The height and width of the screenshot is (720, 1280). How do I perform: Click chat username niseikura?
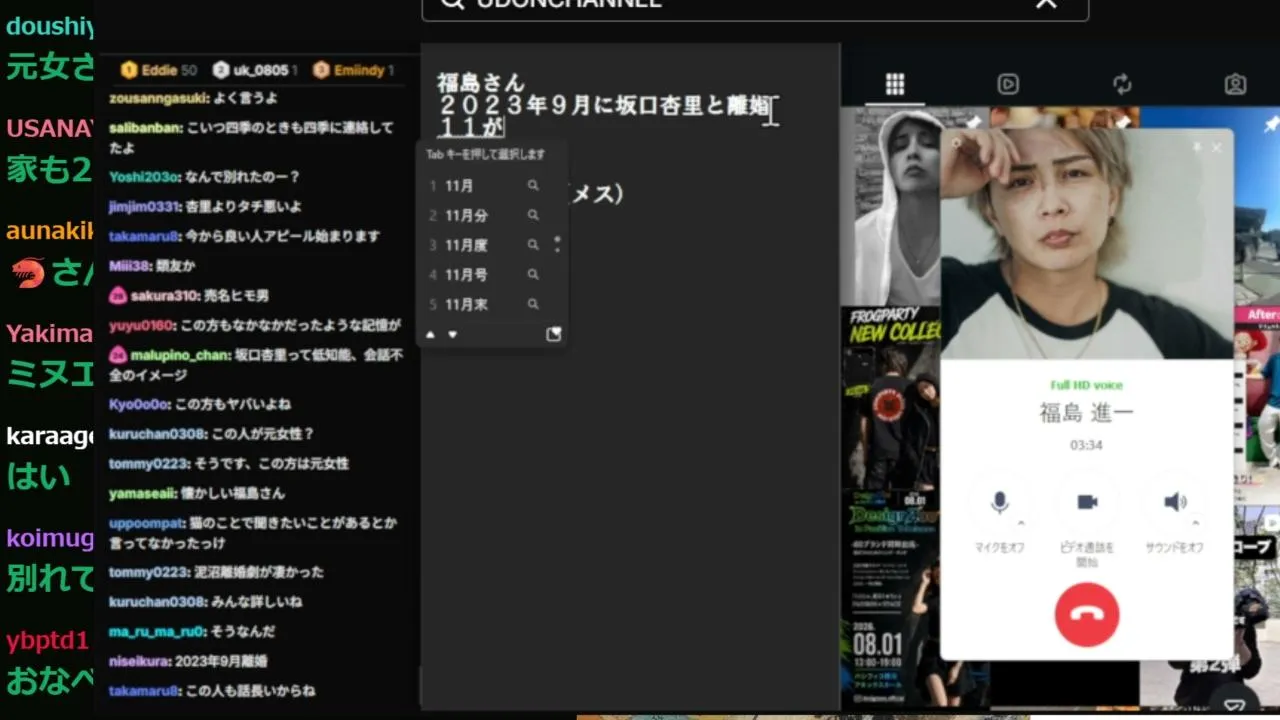point(139,661)
